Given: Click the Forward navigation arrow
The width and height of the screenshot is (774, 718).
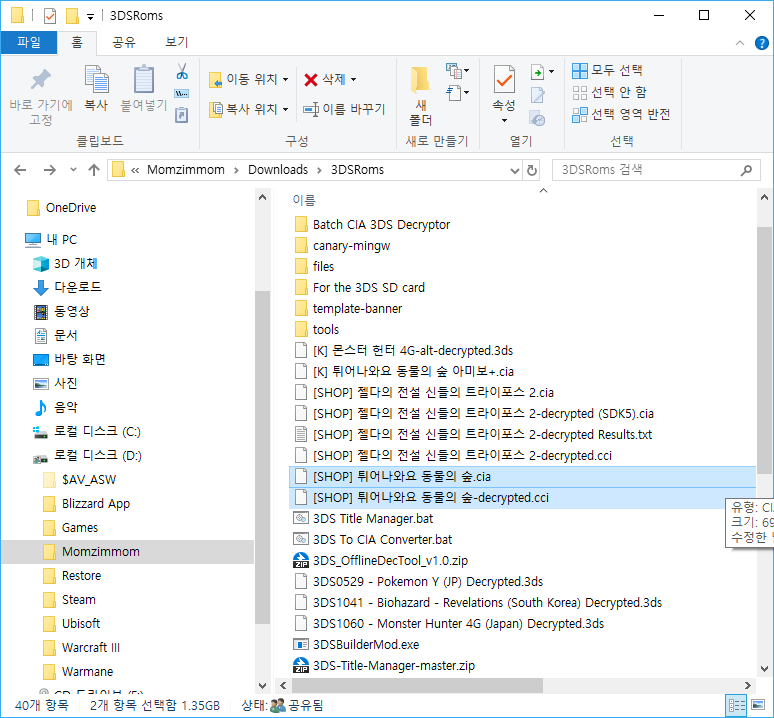Looking at the screenshot, I should [50, 170].
